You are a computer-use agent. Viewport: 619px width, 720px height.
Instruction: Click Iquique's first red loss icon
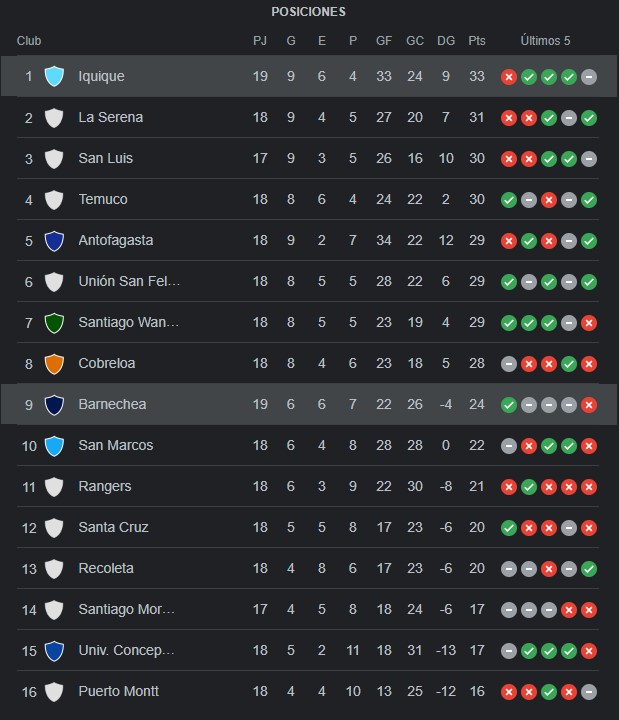coord(509,77)
